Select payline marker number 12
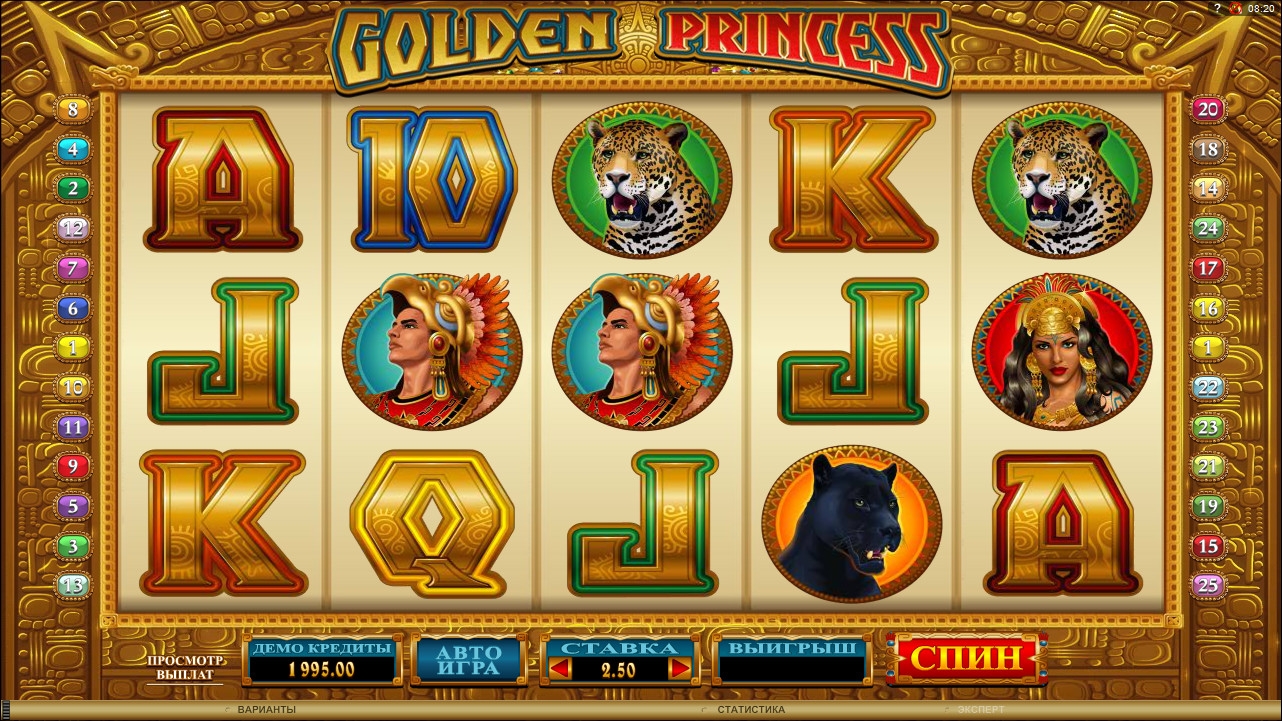Image resolution: width=1282 pixels, height=721 pixels. [x=73, y=228]
